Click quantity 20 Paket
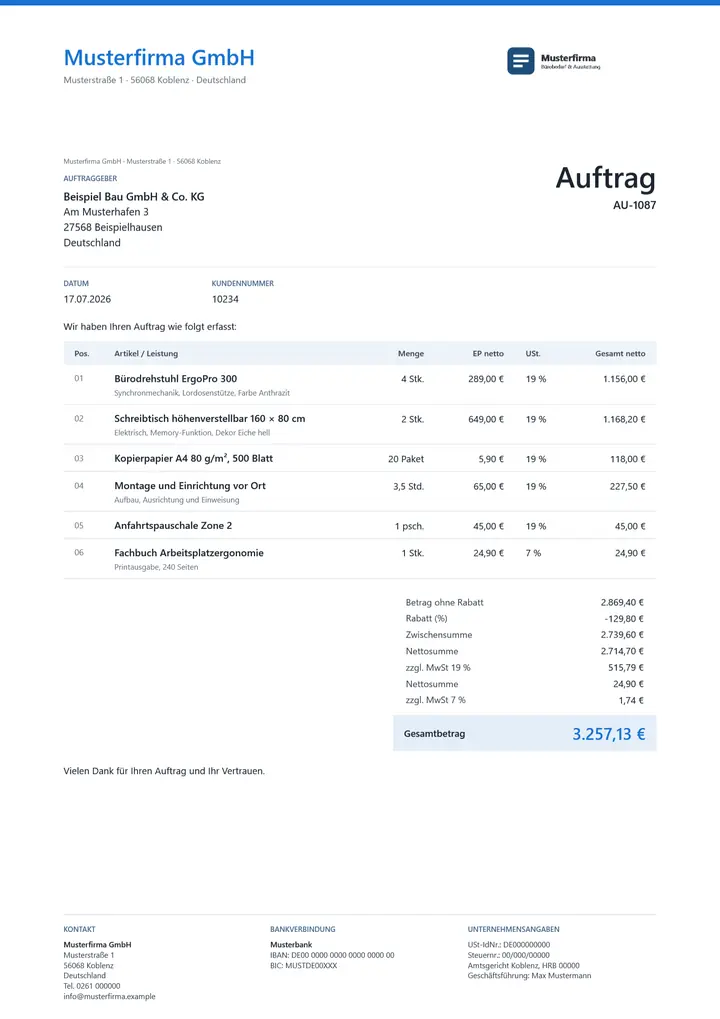Image resolution: width=720 pixels, height=1019 pixels. click(x=406, y=459)
